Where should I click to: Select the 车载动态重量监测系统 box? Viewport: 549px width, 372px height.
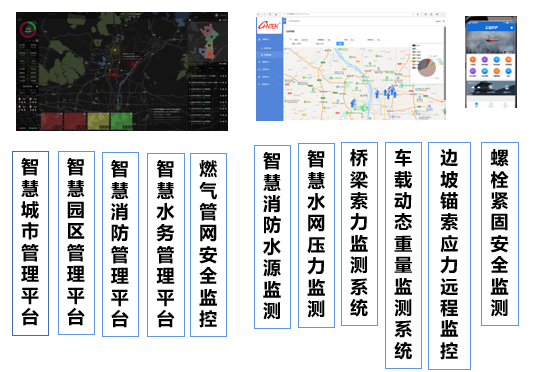(x=403, y=255)
